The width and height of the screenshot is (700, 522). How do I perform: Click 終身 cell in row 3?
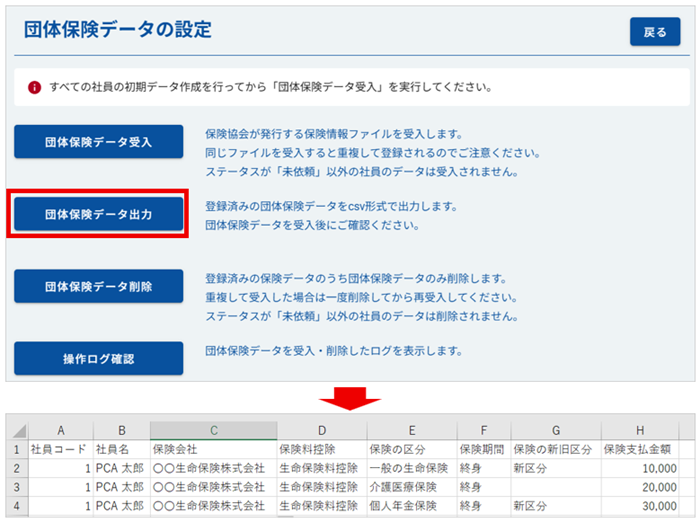tap(484, 487)
